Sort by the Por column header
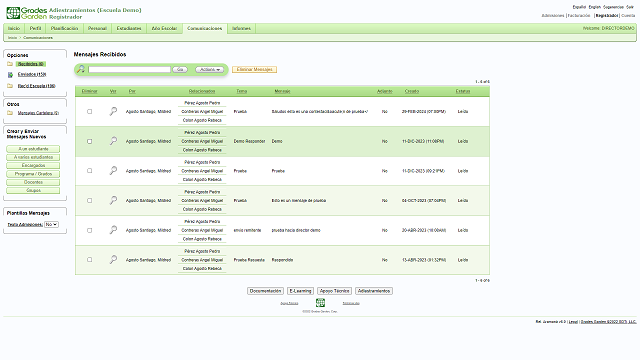Screen dimensions: 640x360 [x=132, y=91]
